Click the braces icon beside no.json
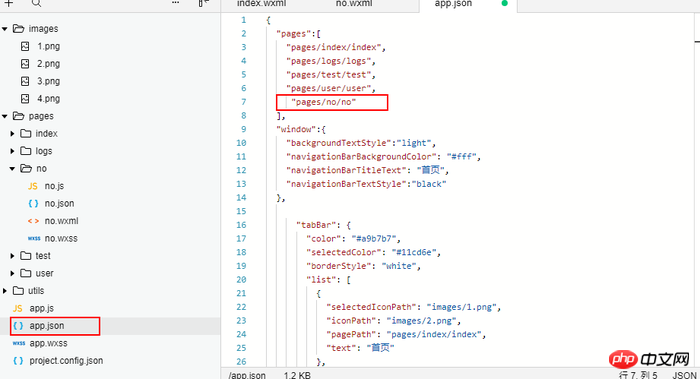Image resolution: width=700 pixels, height=379 pixels. (x=33, y=203)
